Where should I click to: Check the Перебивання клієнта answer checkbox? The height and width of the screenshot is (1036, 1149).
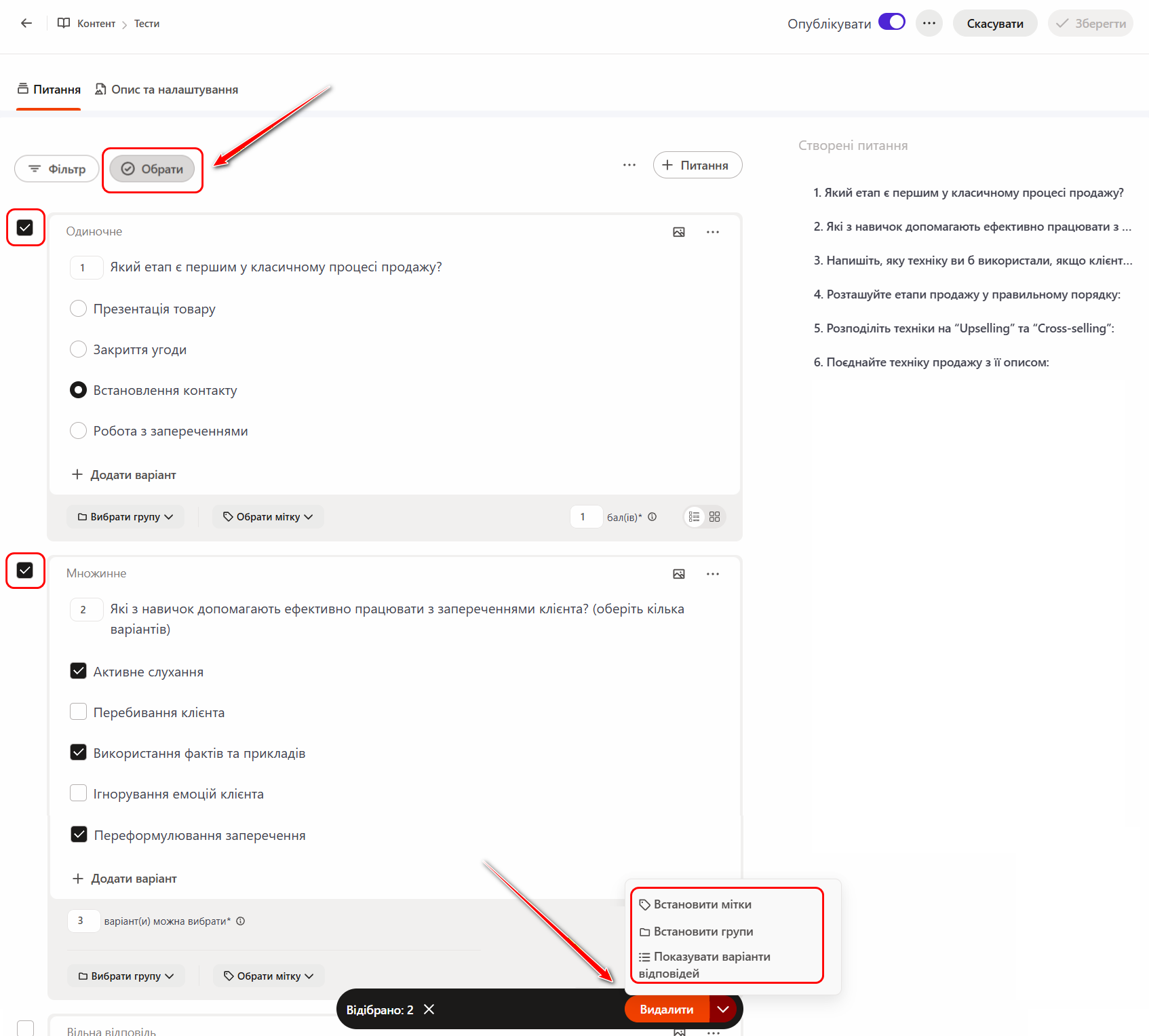[79, 712]
